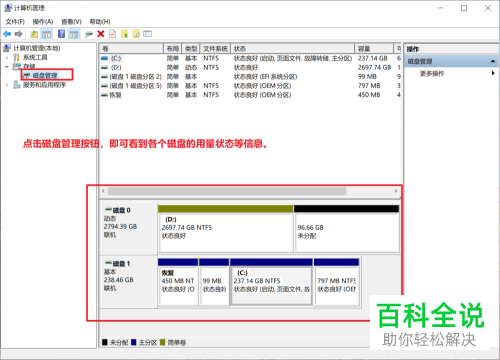This screenshot has width=500, height=360.
Task: Click the 450 MB capacity cell
Action: 369,95
